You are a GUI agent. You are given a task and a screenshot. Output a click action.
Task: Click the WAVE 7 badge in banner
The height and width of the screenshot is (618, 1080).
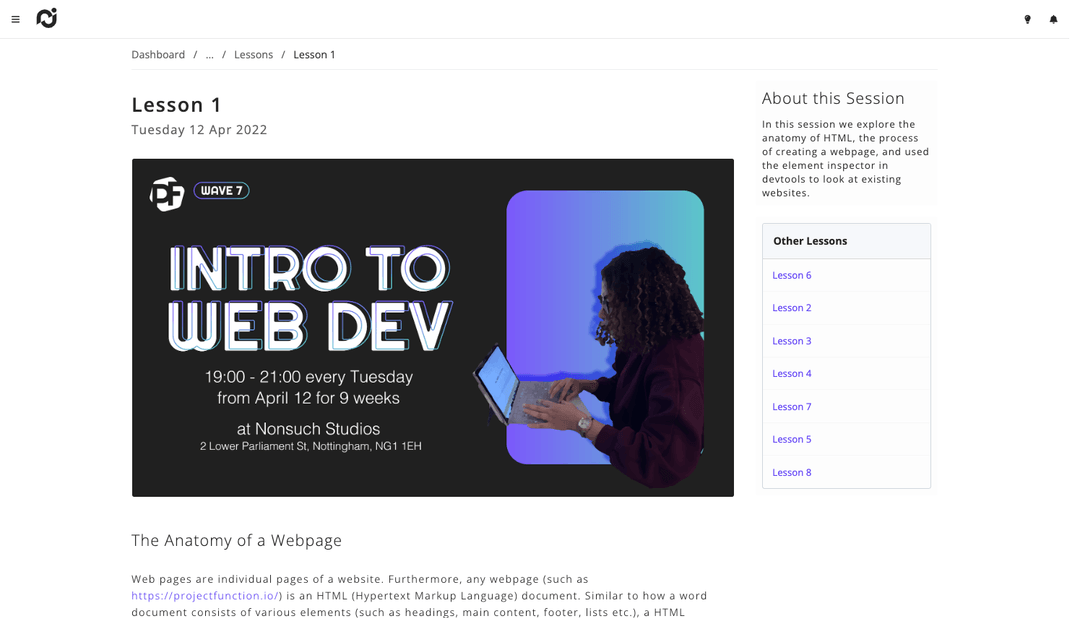tap(221, 190)
